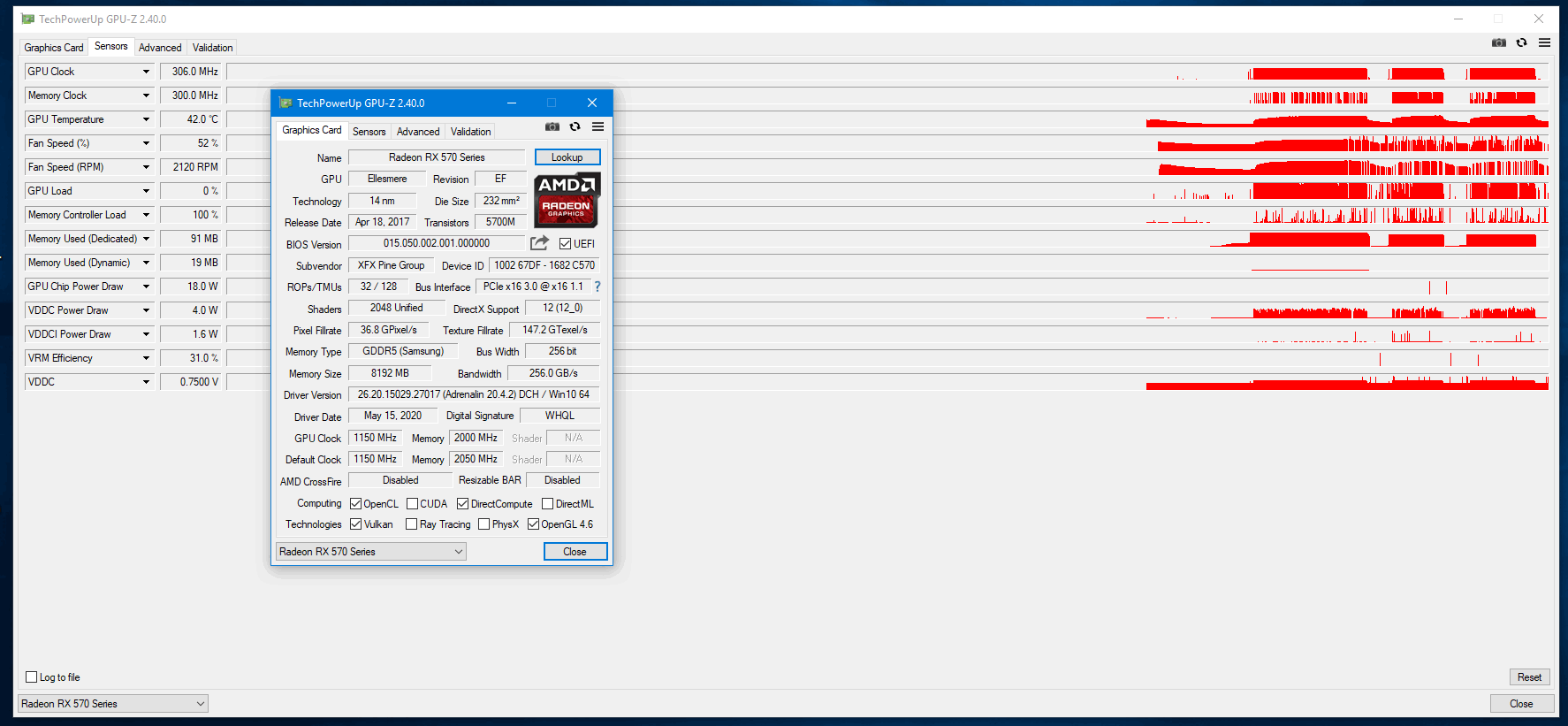1568x726 pixels.
Task: Click the 306.0 MHz GPU Clock value
Action: [192, 72]
